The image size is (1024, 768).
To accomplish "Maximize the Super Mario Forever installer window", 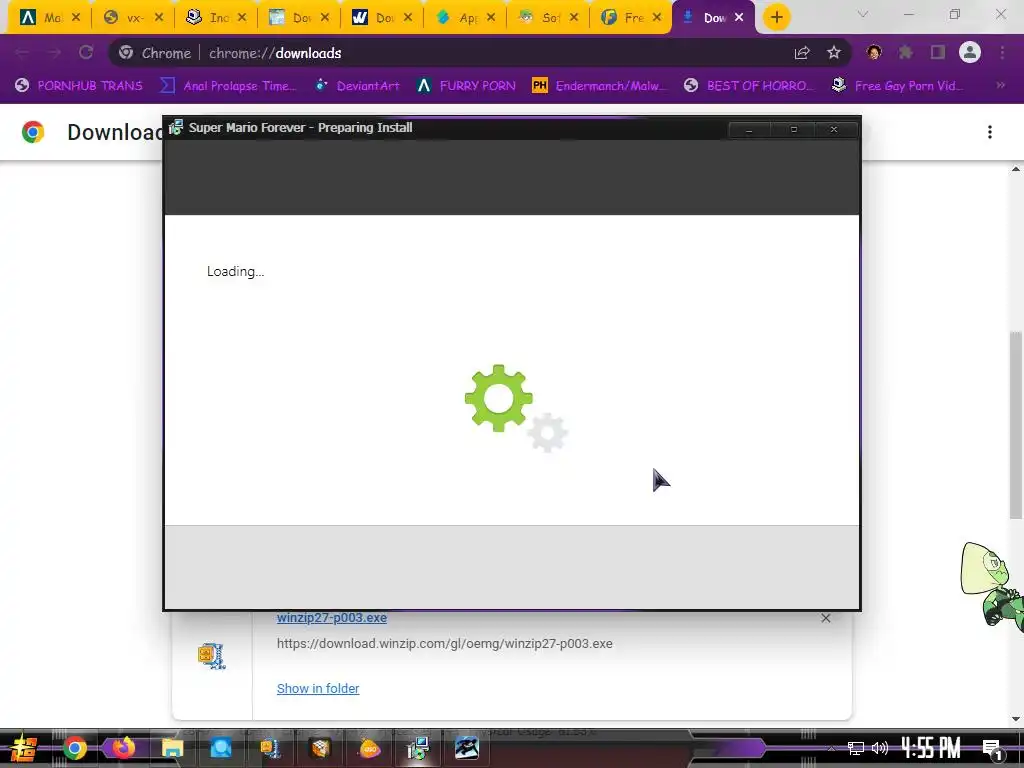I will pyautogui.click(x=793, y=129).
